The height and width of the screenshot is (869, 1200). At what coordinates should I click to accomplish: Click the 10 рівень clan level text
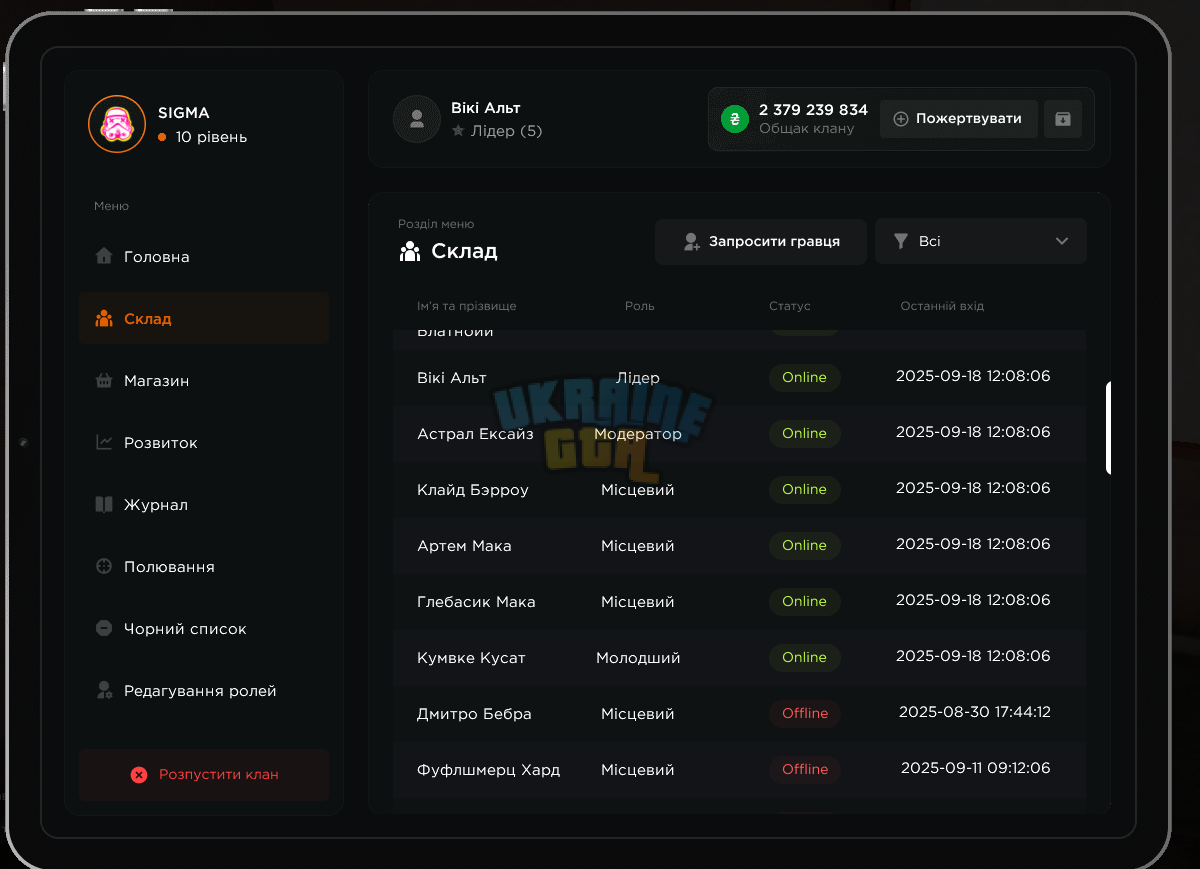pyautogui.click(x=211, y=137)
